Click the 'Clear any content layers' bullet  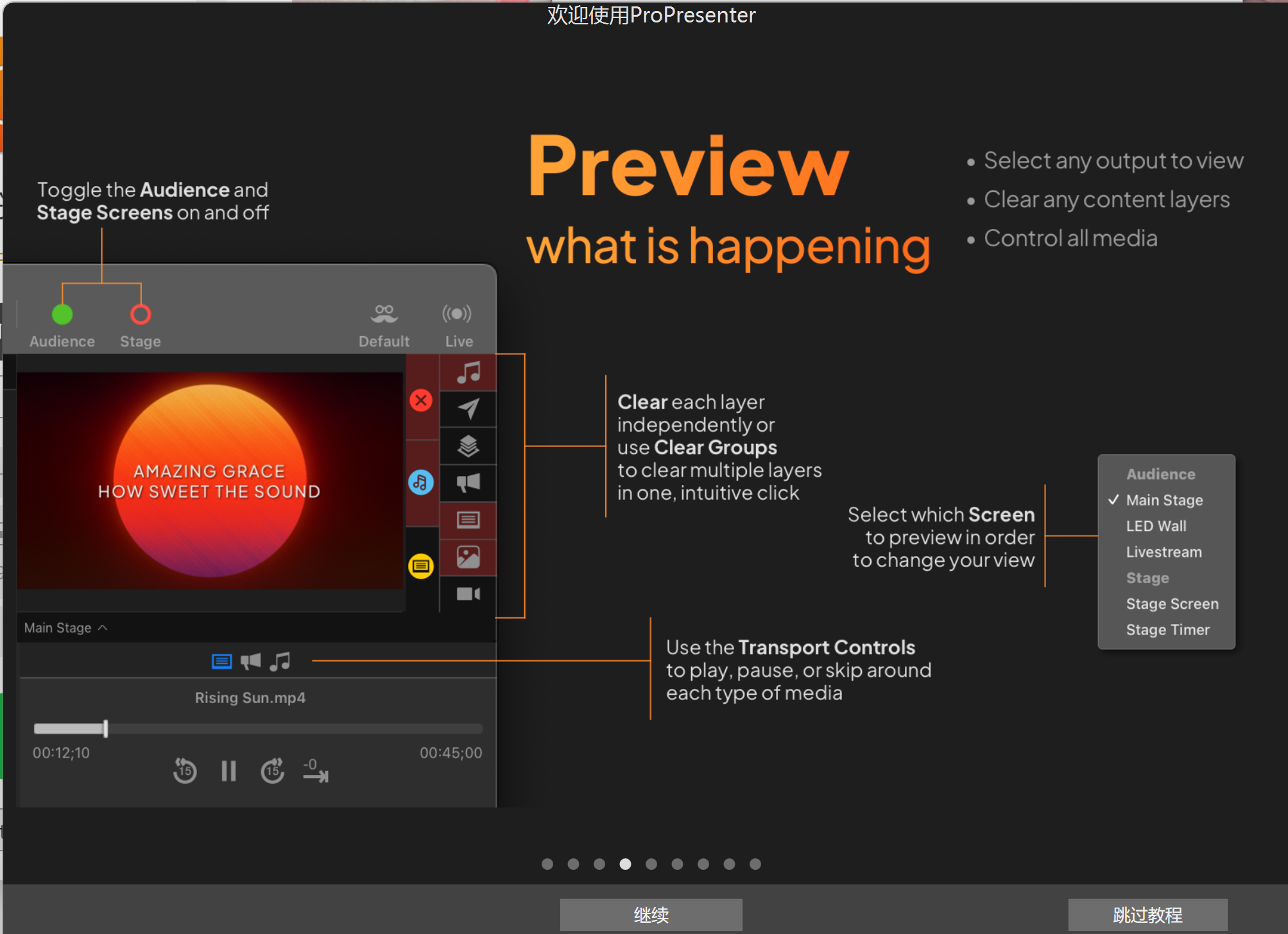pos(1106,200)
